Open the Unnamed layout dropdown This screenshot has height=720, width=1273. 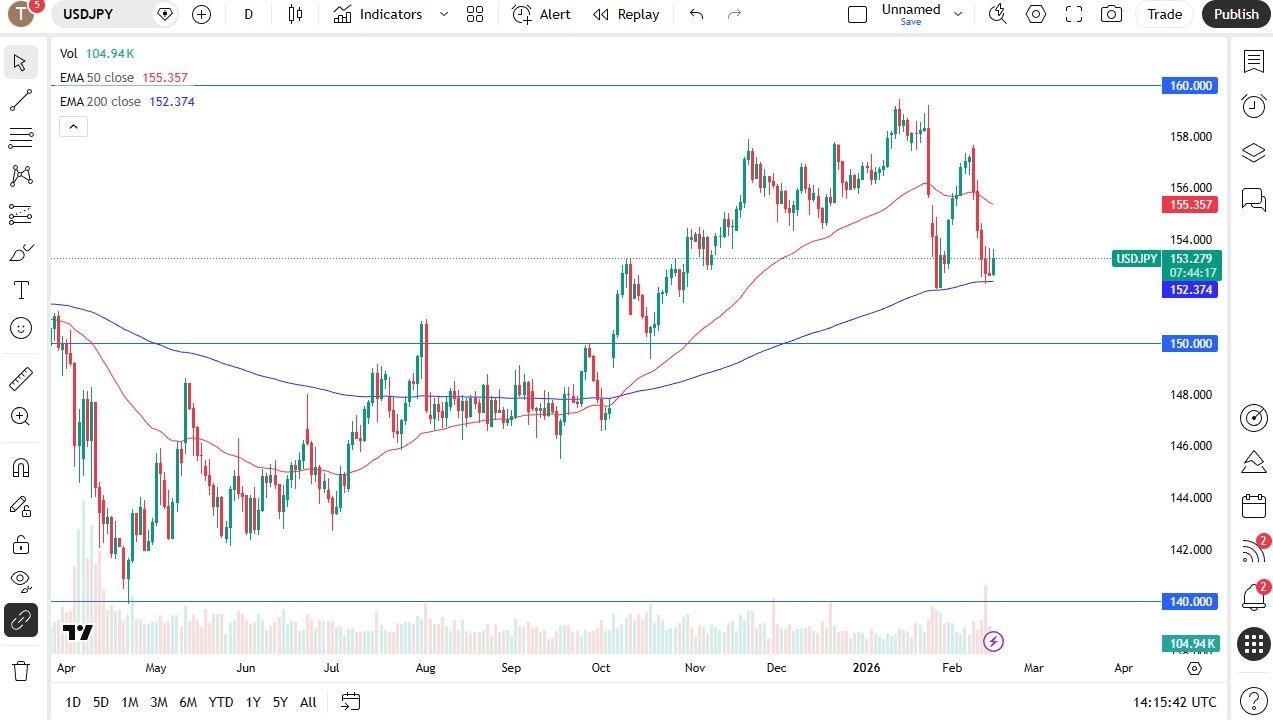(957, 14)
